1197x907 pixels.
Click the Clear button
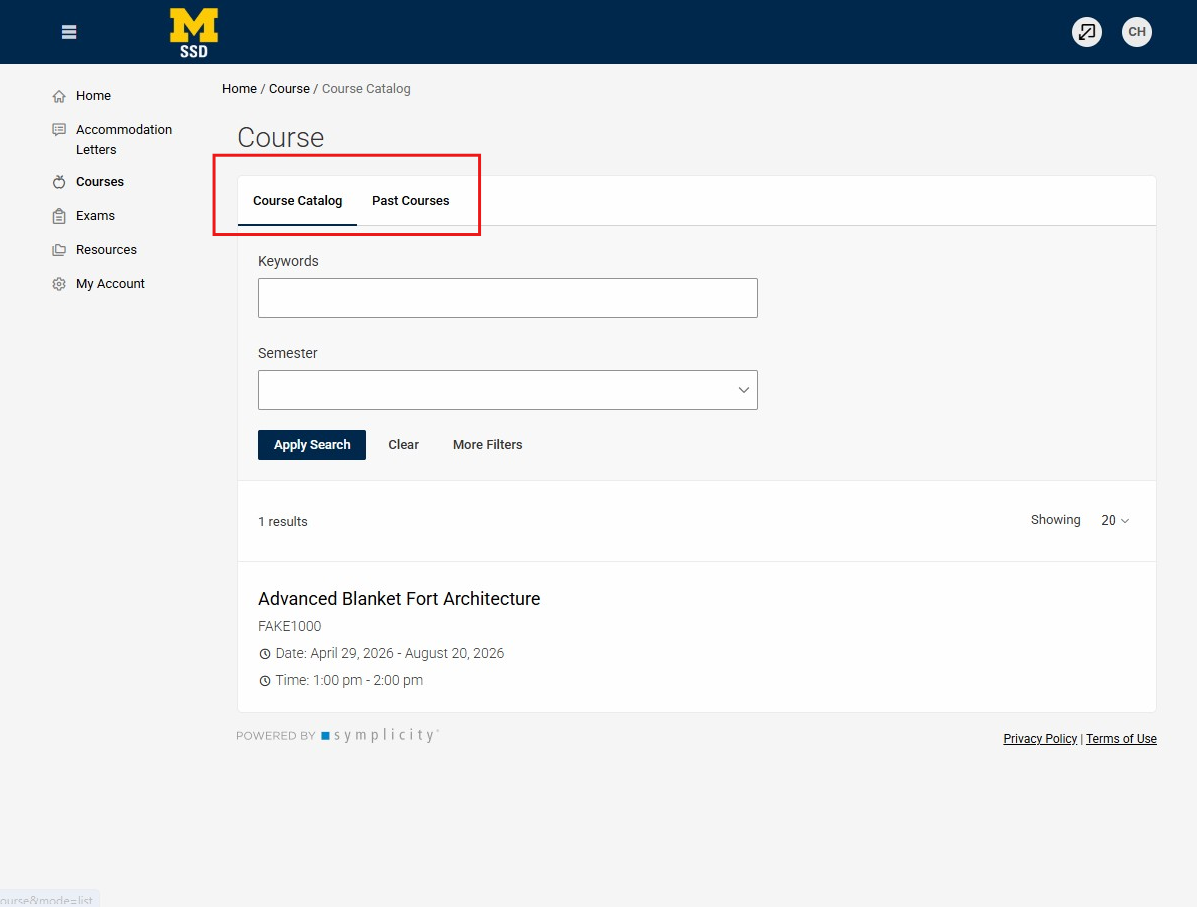tap(403, 445)
